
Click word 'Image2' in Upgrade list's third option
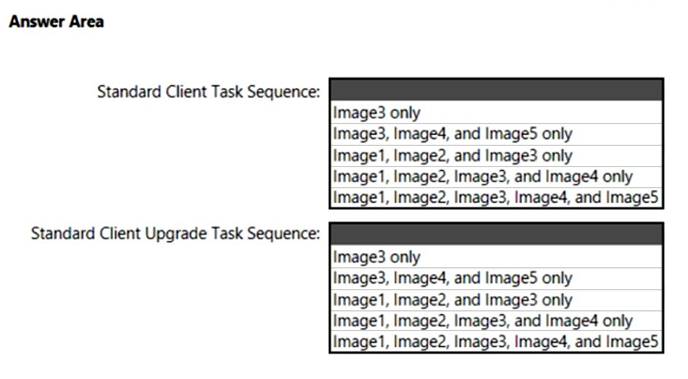(x=419, y=300)
